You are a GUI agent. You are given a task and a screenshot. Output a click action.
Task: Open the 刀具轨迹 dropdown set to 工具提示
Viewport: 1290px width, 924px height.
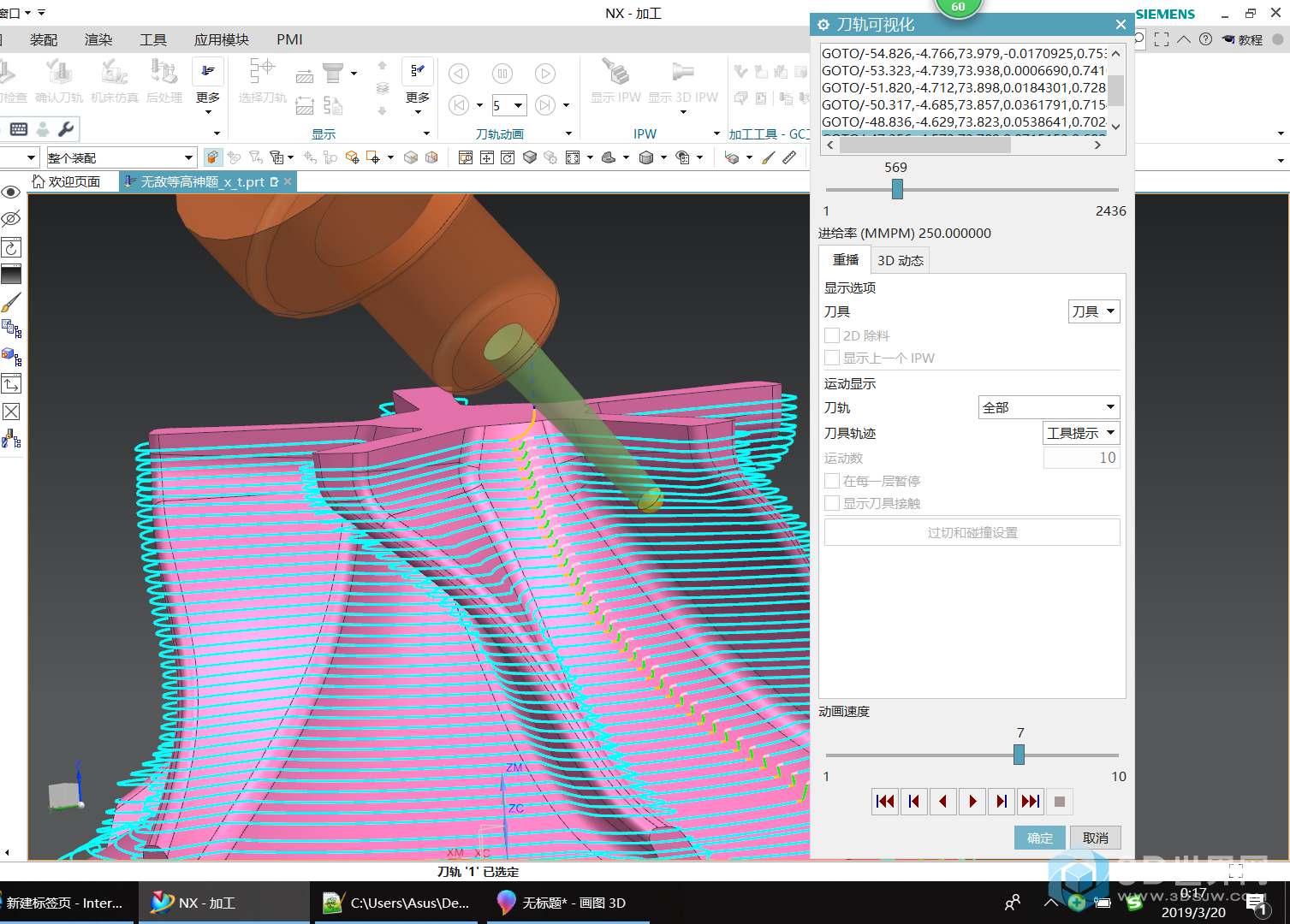tap(1081, 433)
